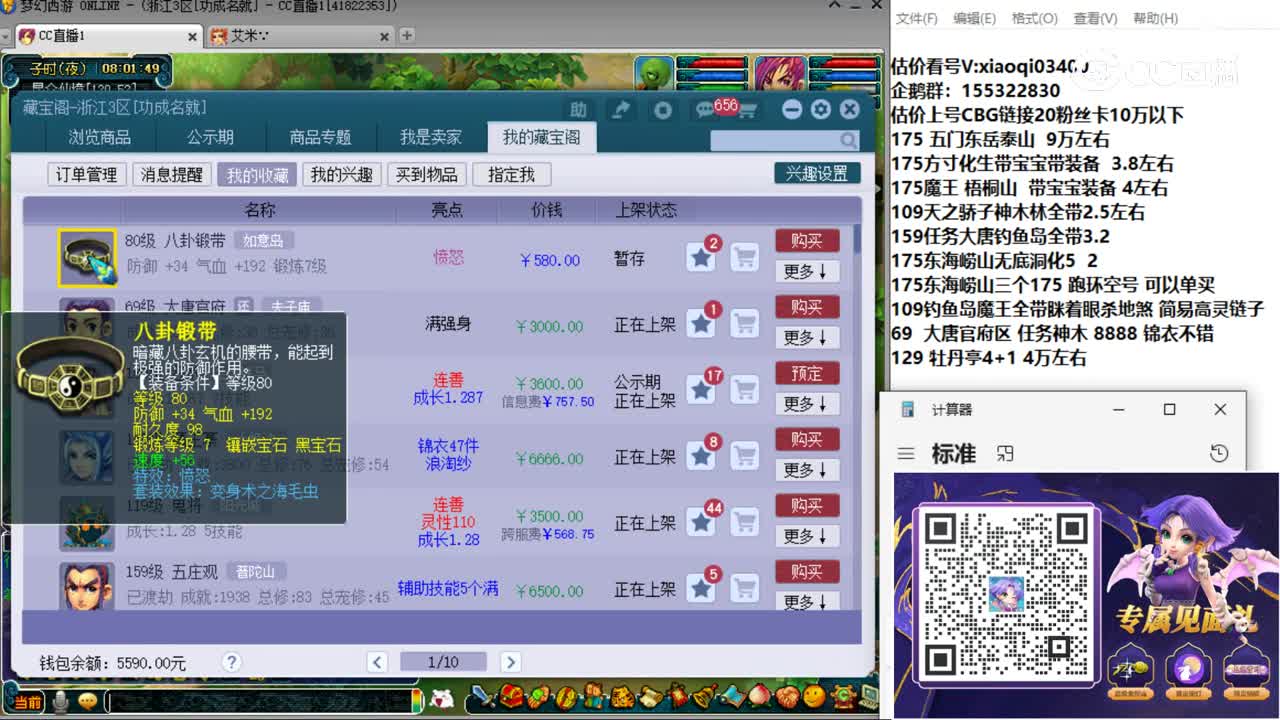Expand 更多 menu for ¥3500.00 row
Screen dimensions: 1280x720
pyautogui.click(x=807, y=535)
